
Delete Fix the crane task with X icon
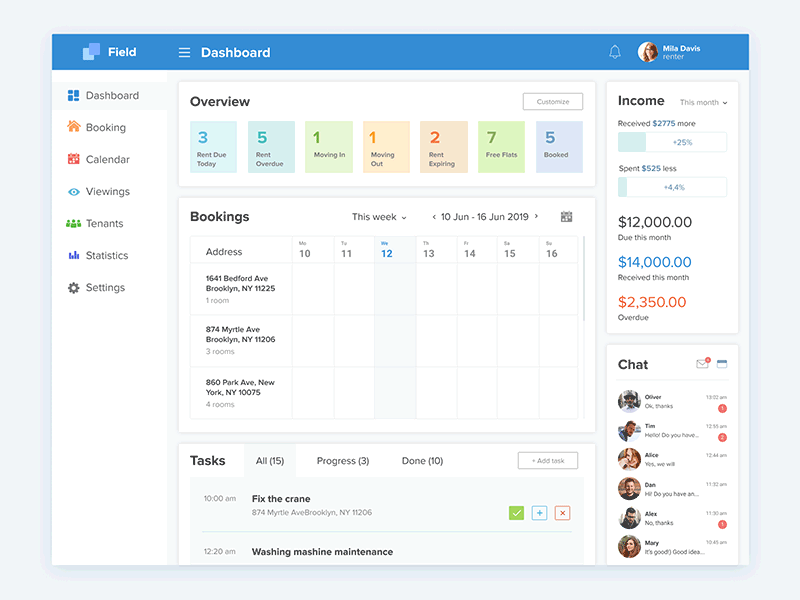coord(562,513)
